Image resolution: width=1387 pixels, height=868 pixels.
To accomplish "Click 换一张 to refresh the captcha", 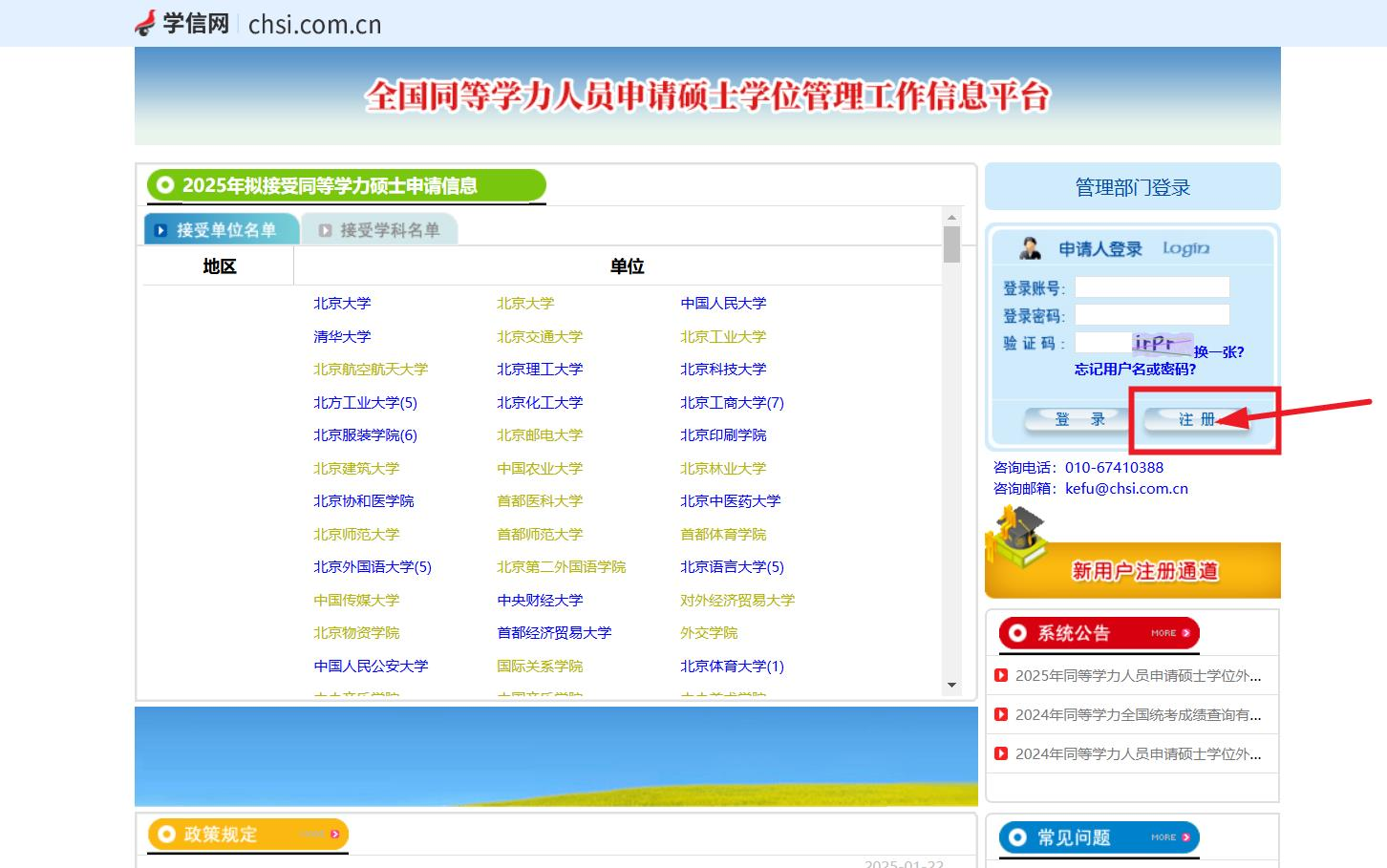I will pyautogui.click(x=1215, y=352).
